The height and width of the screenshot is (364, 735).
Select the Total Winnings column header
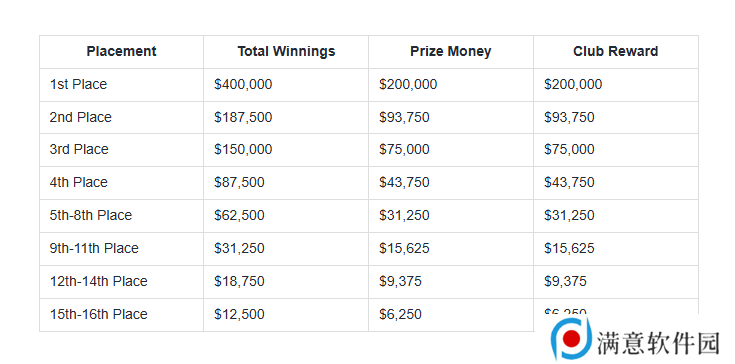[286, 52]
